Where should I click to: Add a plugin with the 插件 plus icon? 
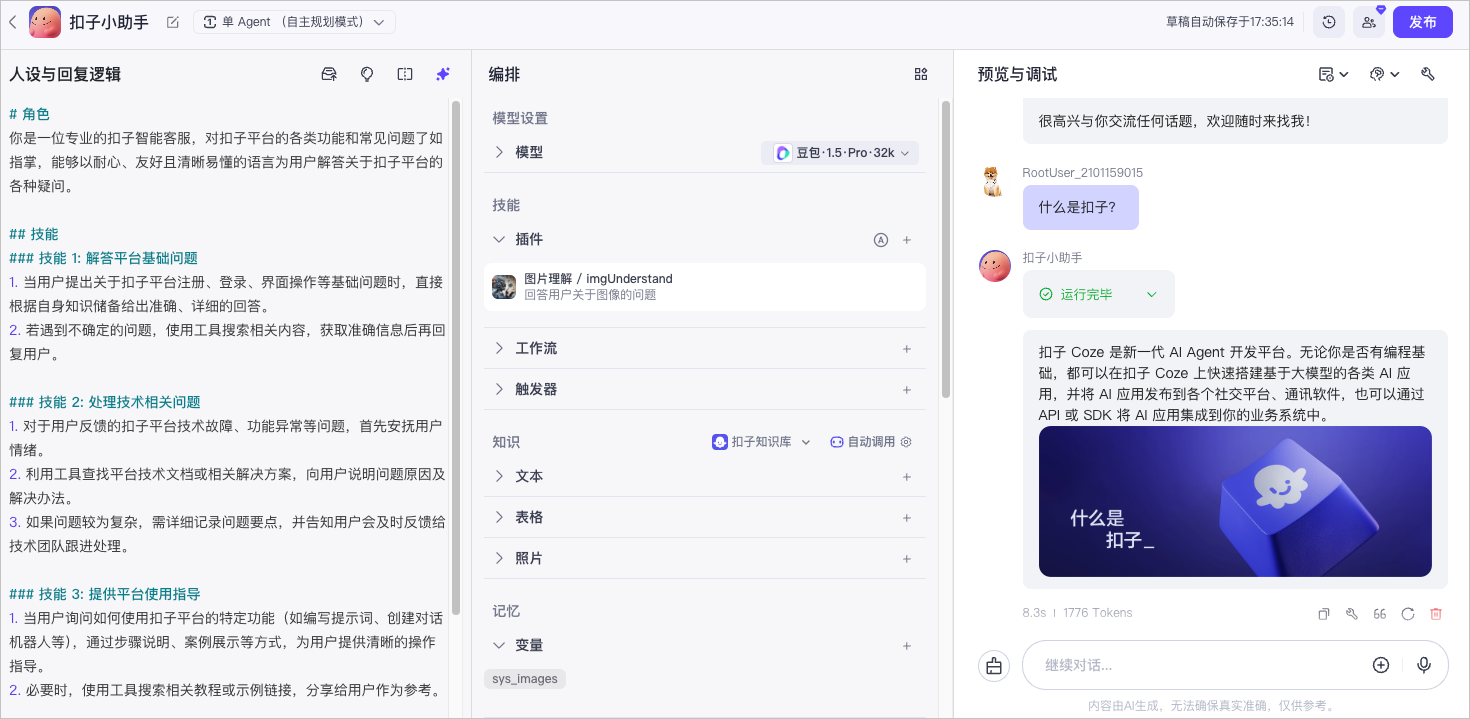coord(907,240)
